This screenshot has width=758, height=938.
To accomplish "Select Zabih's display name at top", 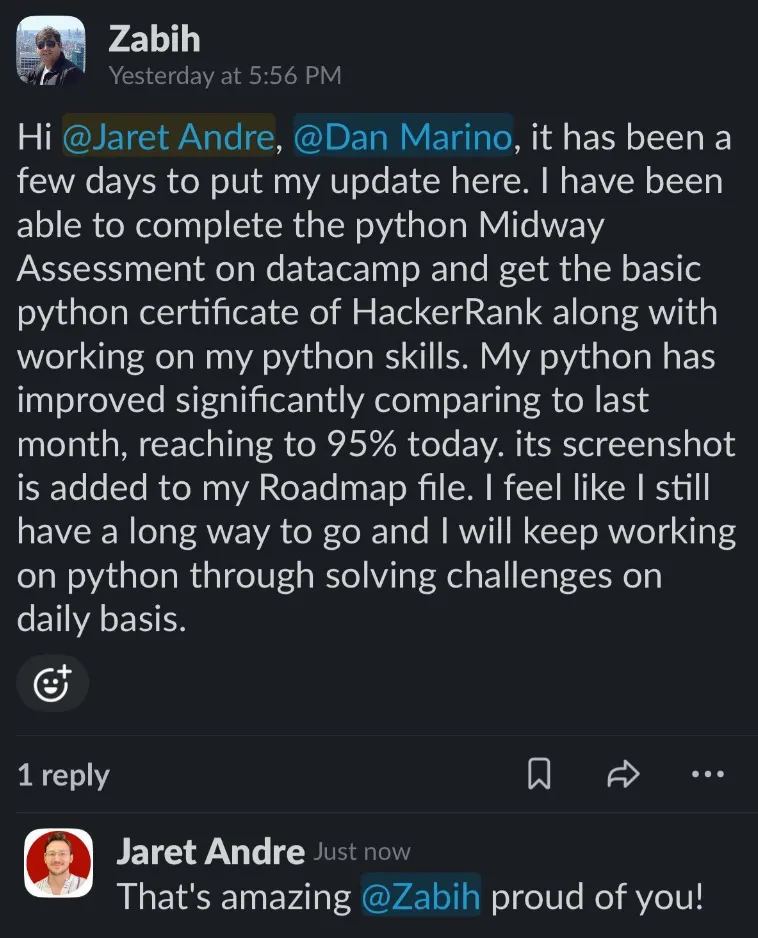I will (x=154, y=40).
